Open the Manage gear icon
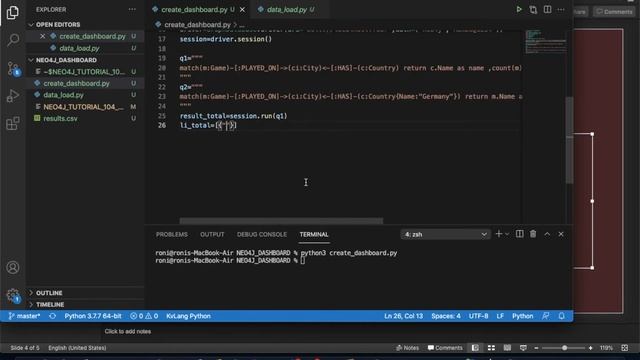This screenshot has height=360, width=640. [13, 295]
